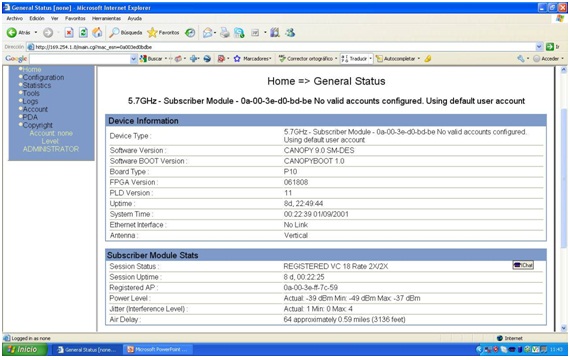
Task: Refresh the page with the green arrows icon
Action: [83, 33]
